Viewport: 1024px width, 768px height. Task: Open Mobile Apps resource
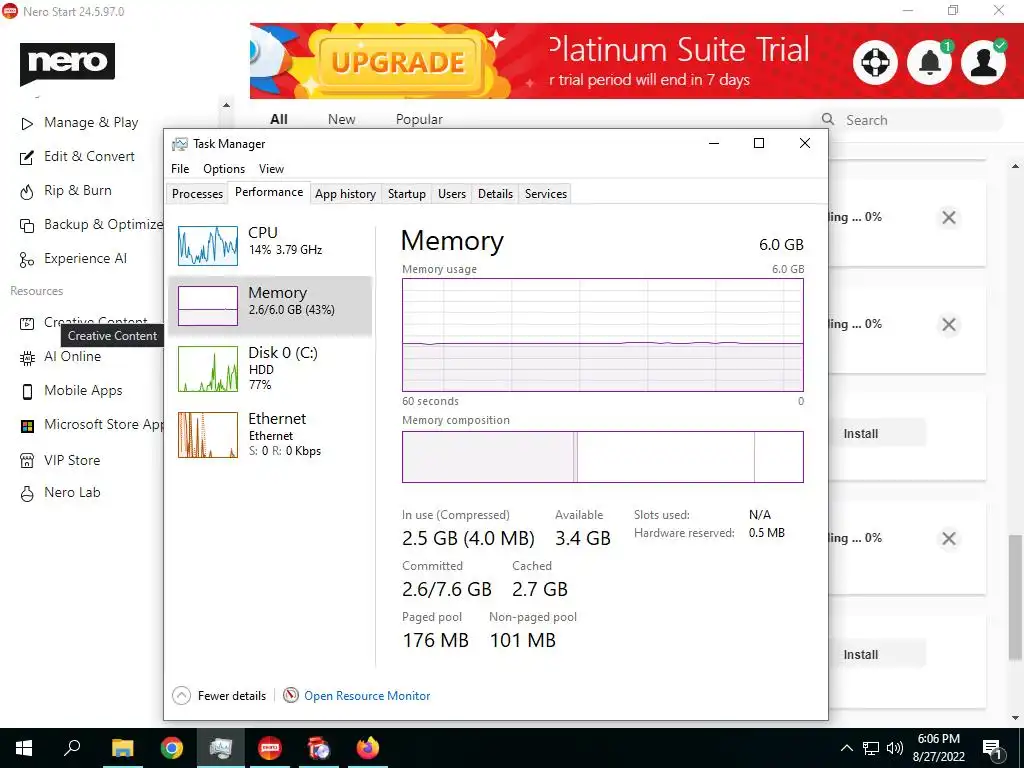pyautogui.click(x=71, y=391)
